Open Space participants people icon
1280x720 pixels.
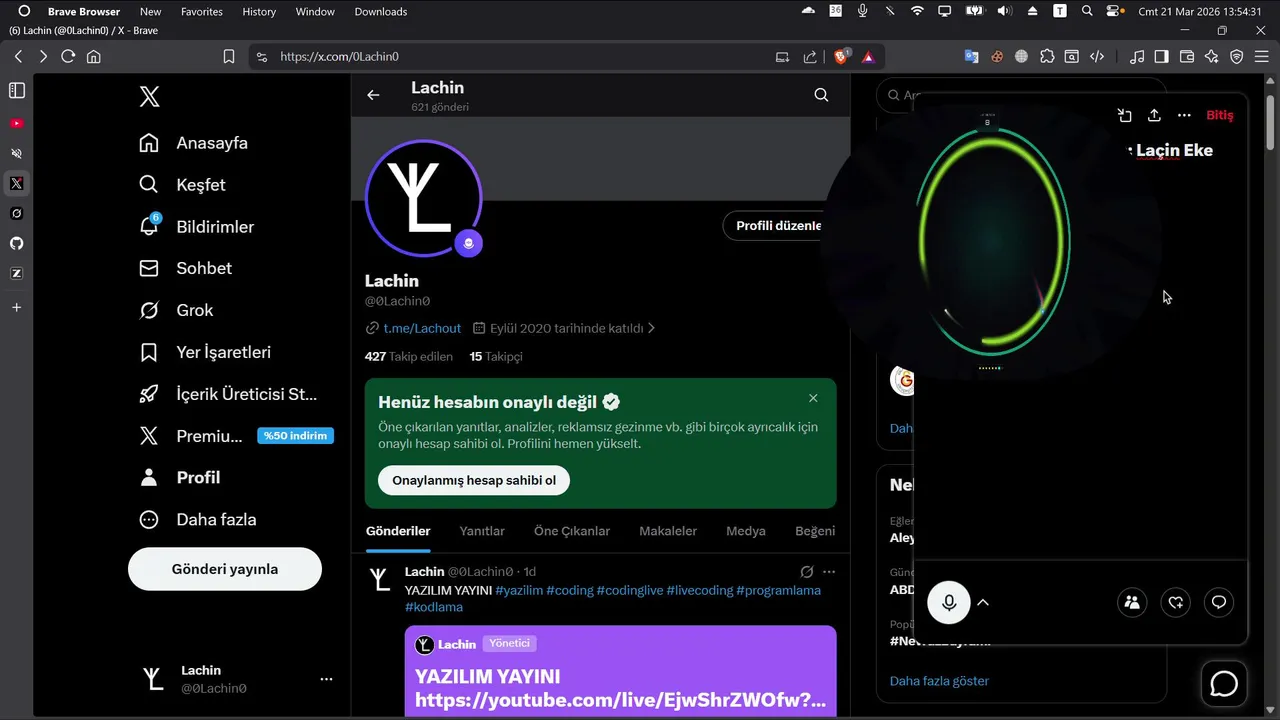[1132, 602]
